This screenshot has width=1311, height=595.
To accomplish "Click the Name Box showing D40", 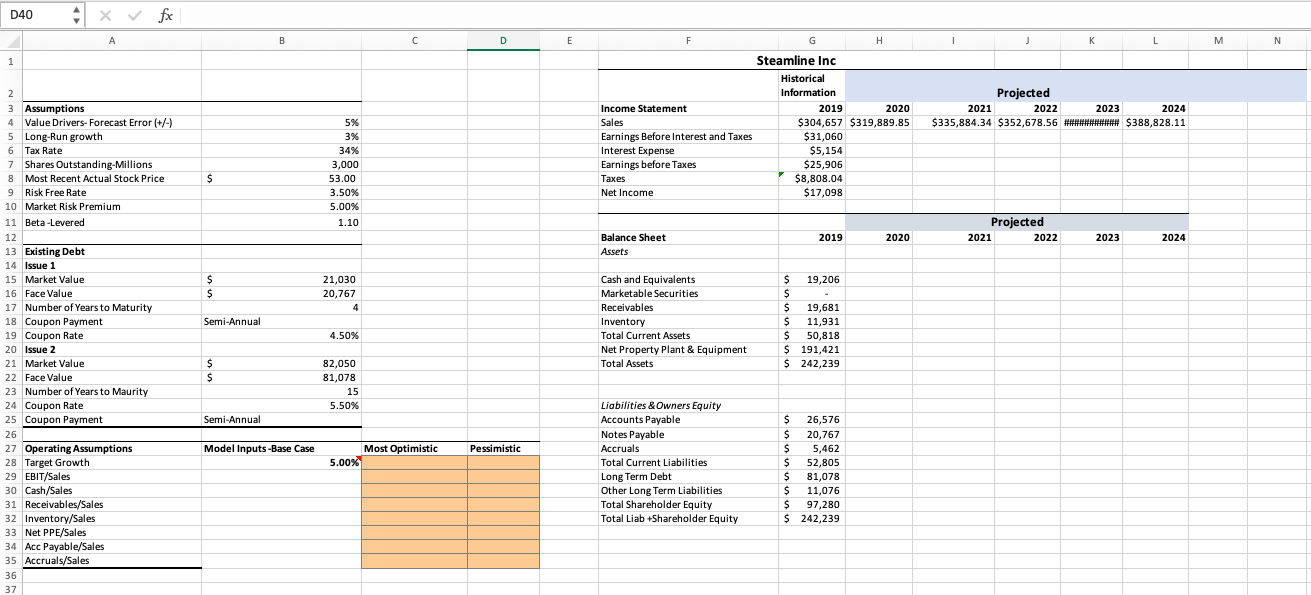I will (35, 15).
